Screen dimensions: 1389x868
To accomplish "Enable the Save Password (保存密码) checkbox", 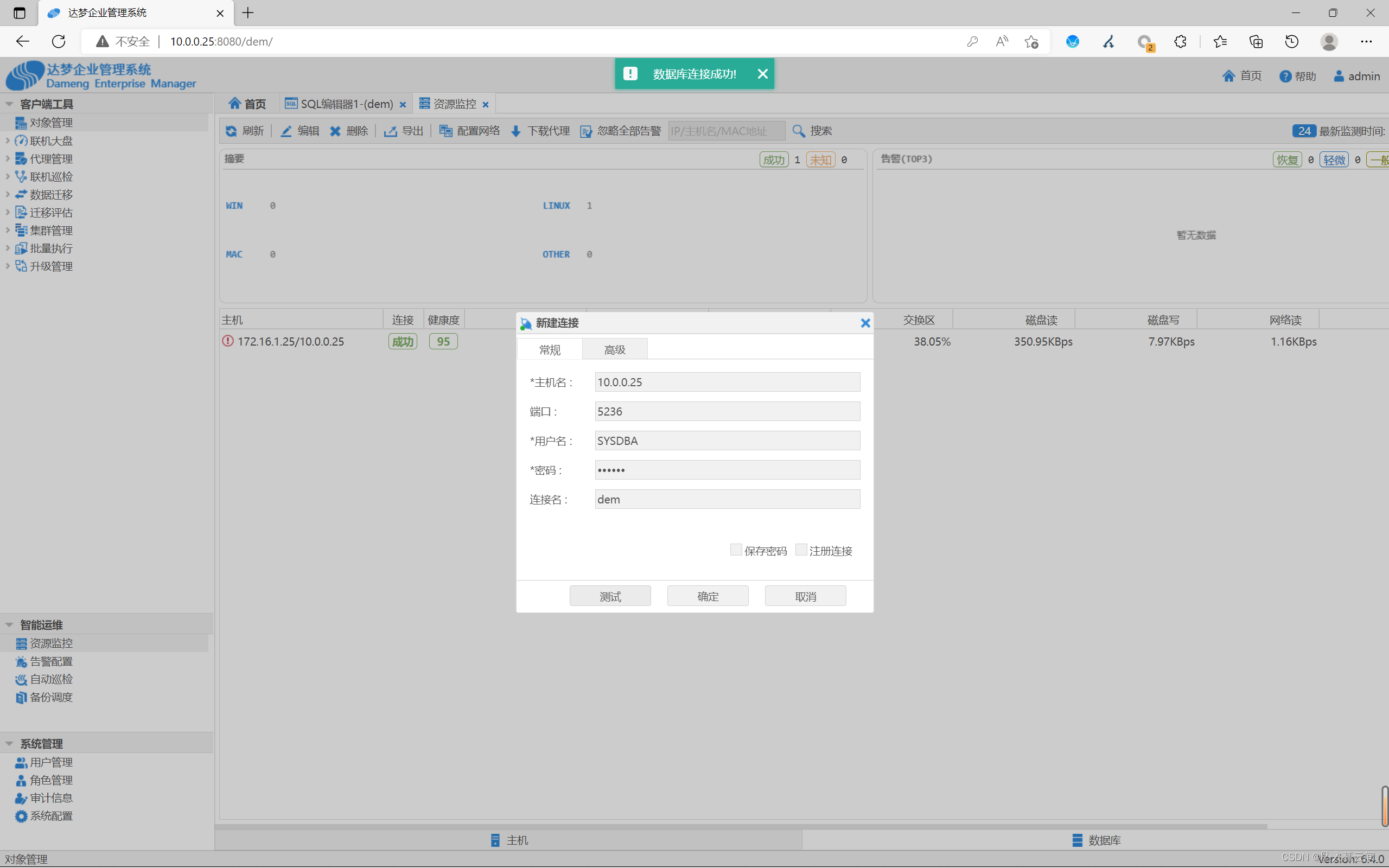I will 735,550.
